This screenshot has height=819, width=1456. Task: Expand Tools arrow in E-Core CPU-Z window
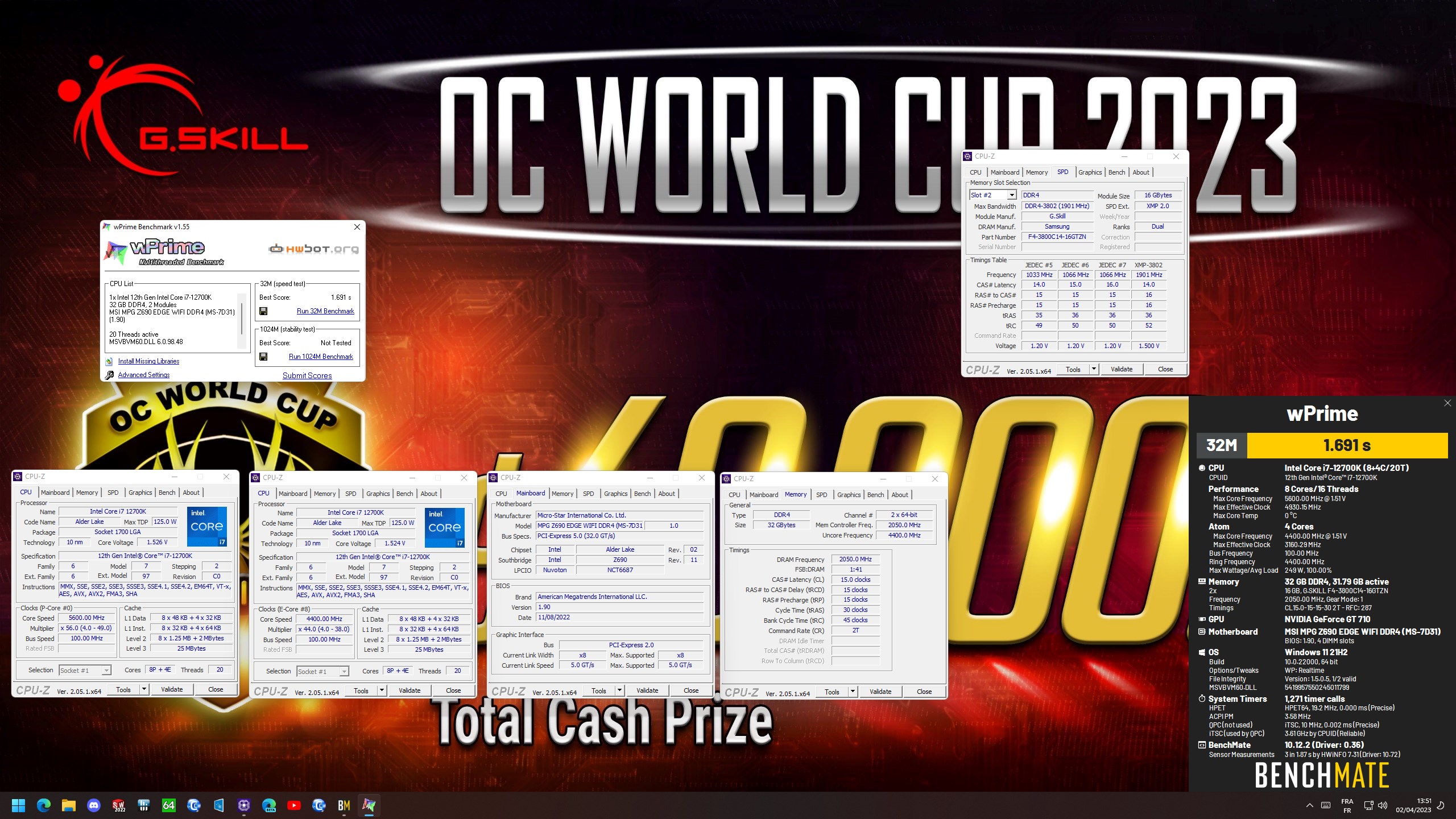point(382,690)
